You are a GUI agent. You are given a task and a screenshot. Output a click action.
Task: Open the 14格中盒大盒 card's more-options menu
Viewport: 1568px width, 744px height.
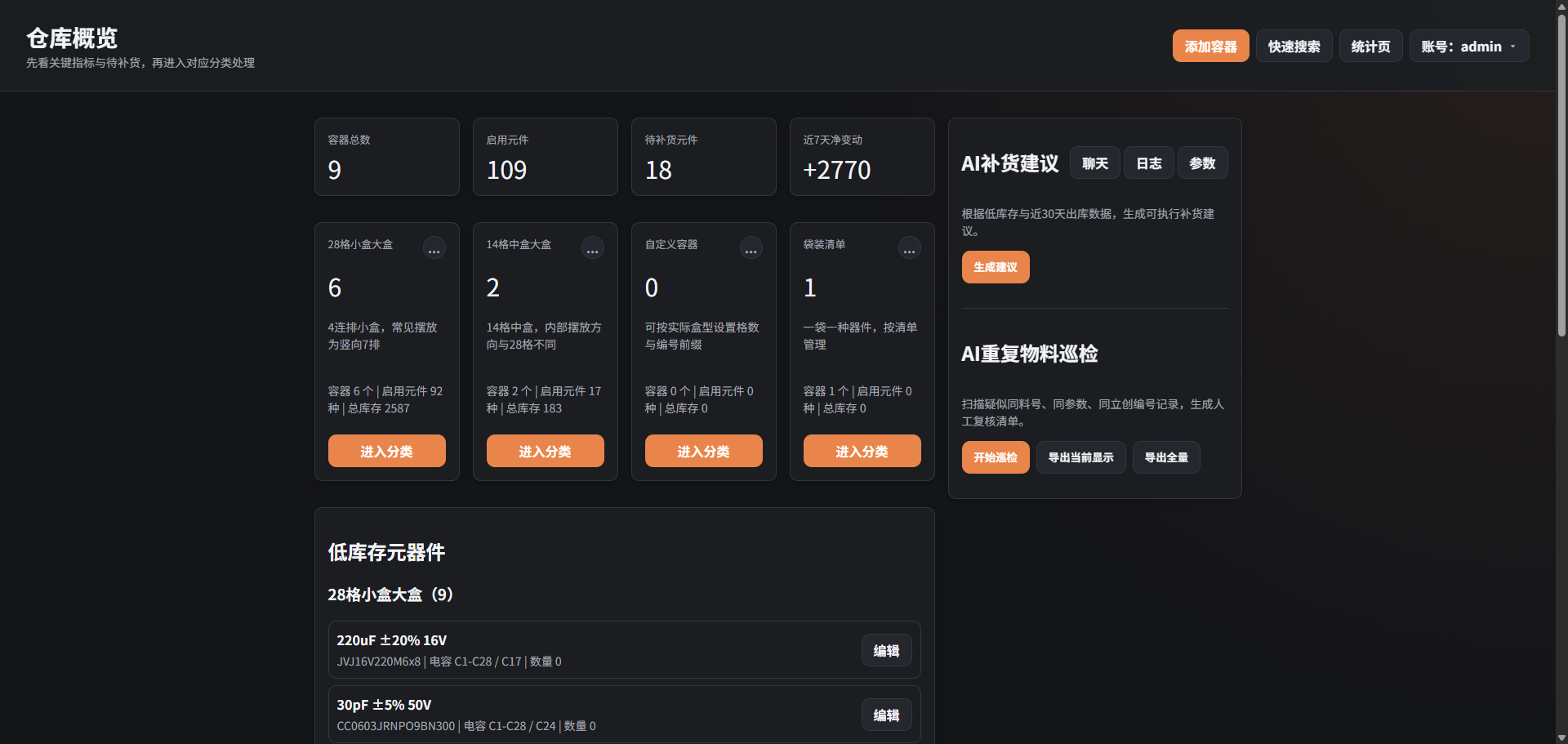pos(592,247)
